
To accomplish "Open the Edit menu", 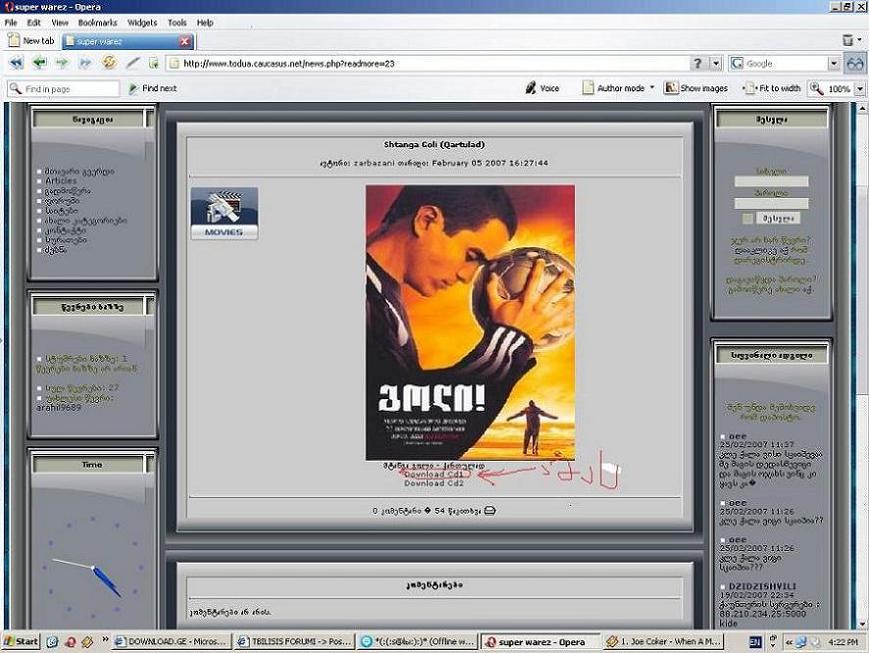I will click(x=34, y=23).
